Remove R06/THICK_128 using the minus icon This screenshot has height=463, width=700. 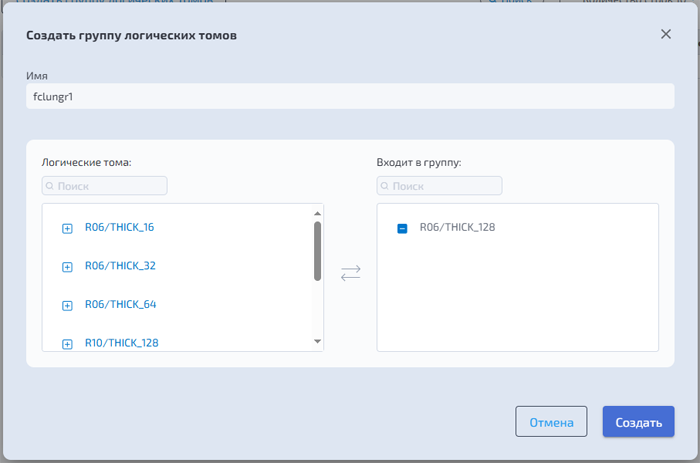click(x=402, y=229)
